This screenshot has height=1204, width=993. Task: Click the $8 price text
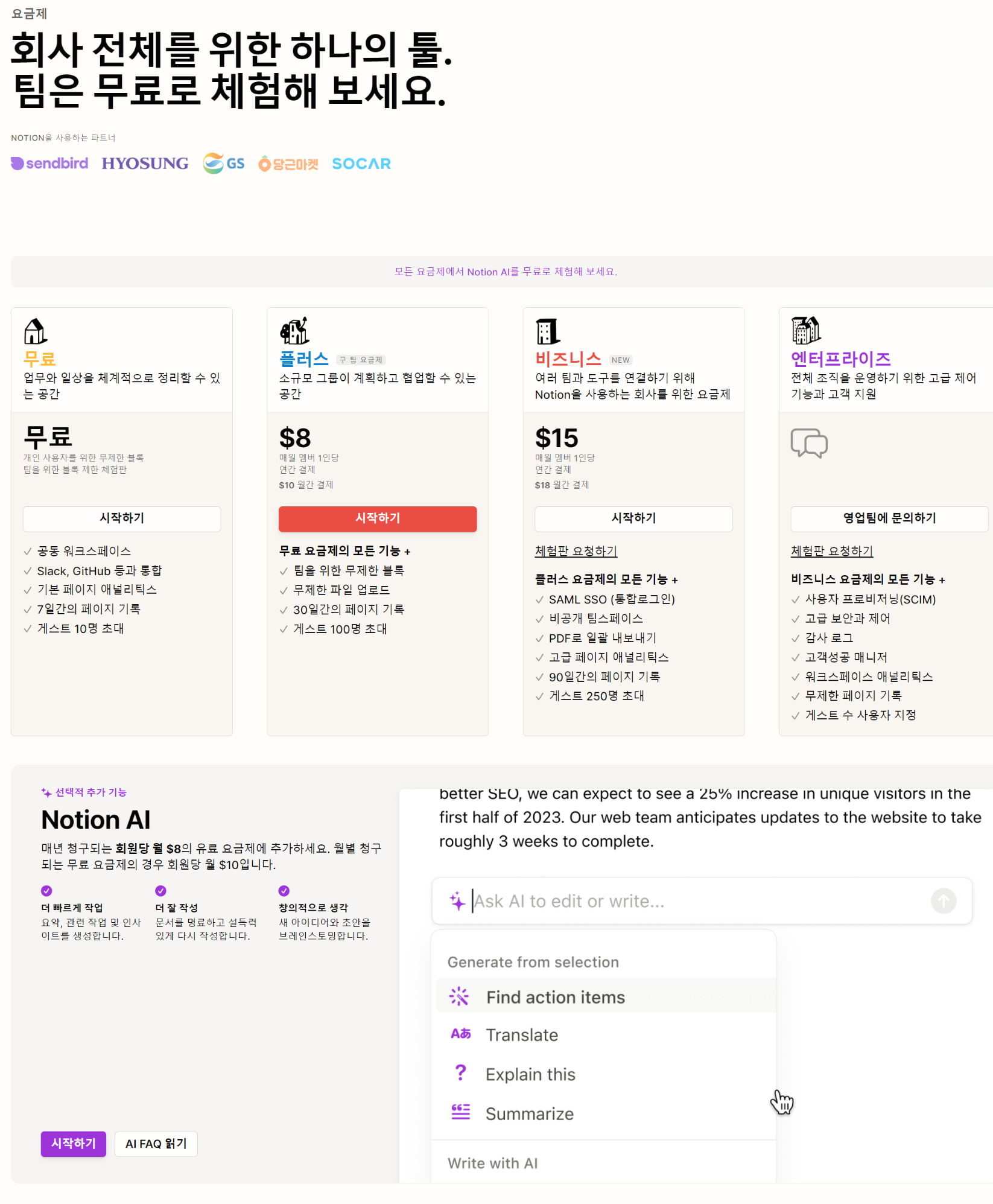tap(295, 438)
